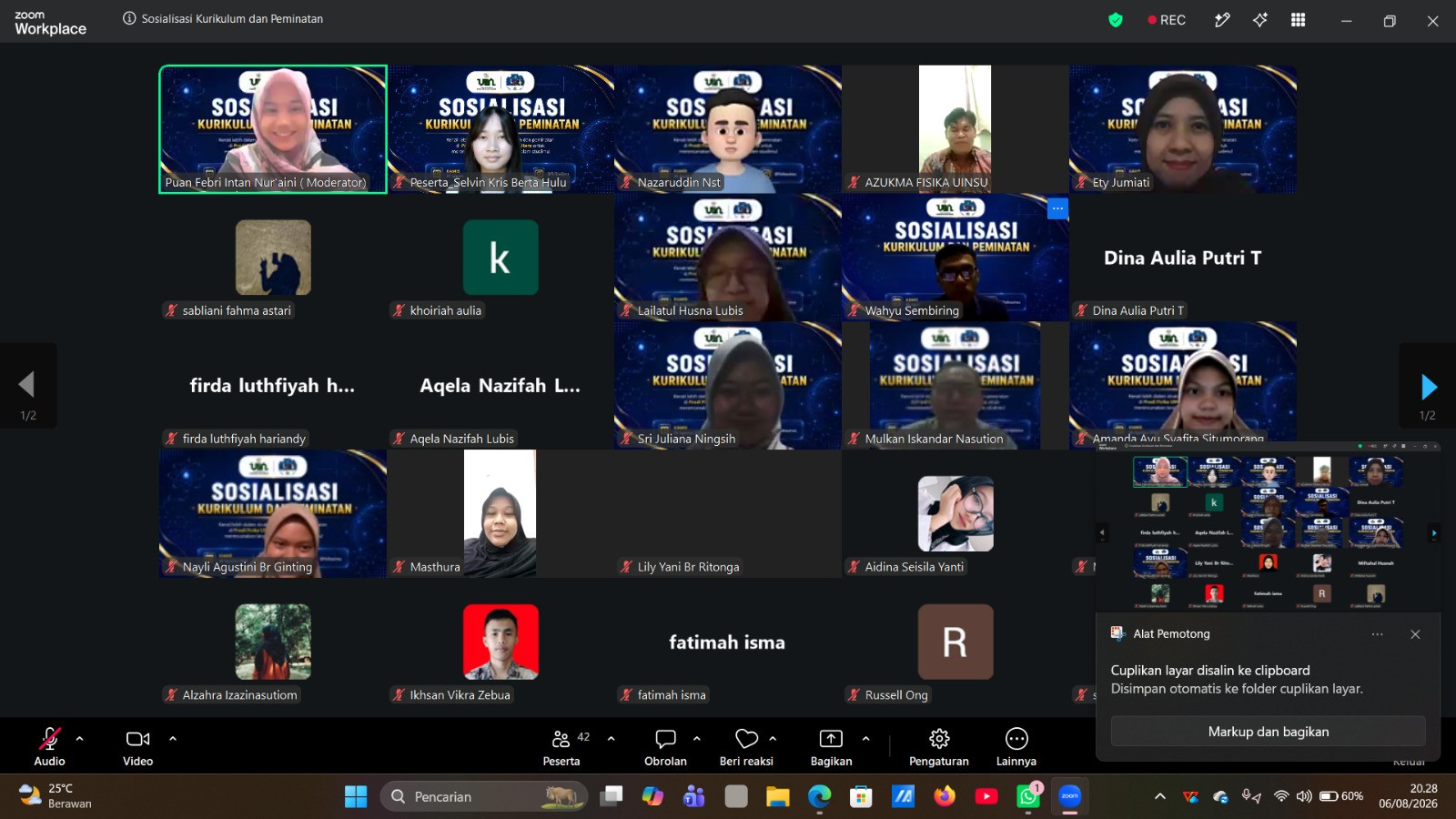Start screen sharing with Bagikan

click(831, 747)
